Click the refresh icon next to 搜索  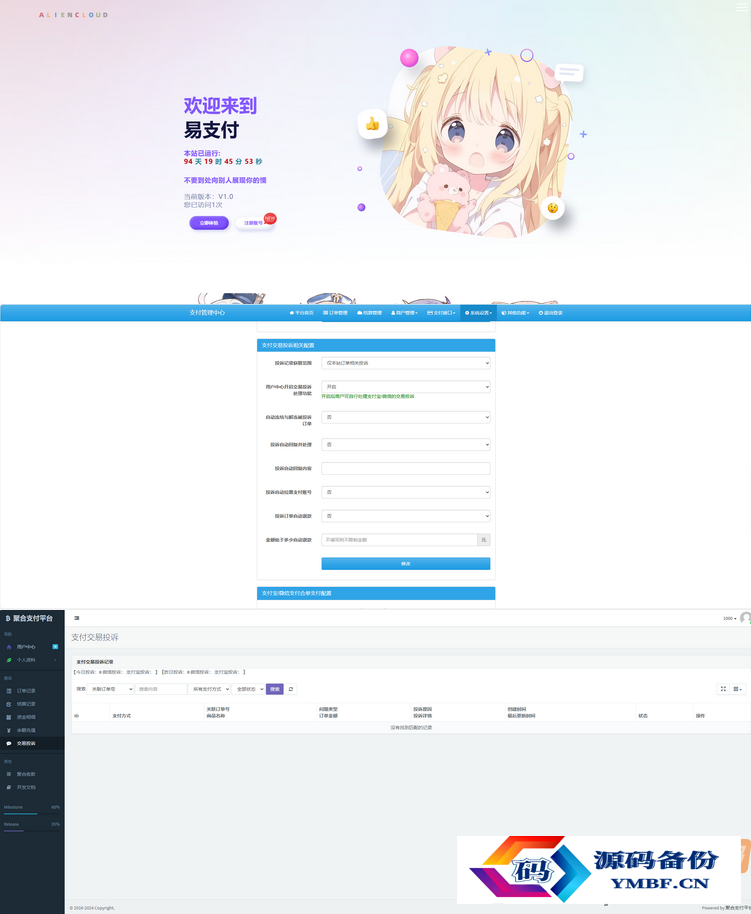click(291, 690)
